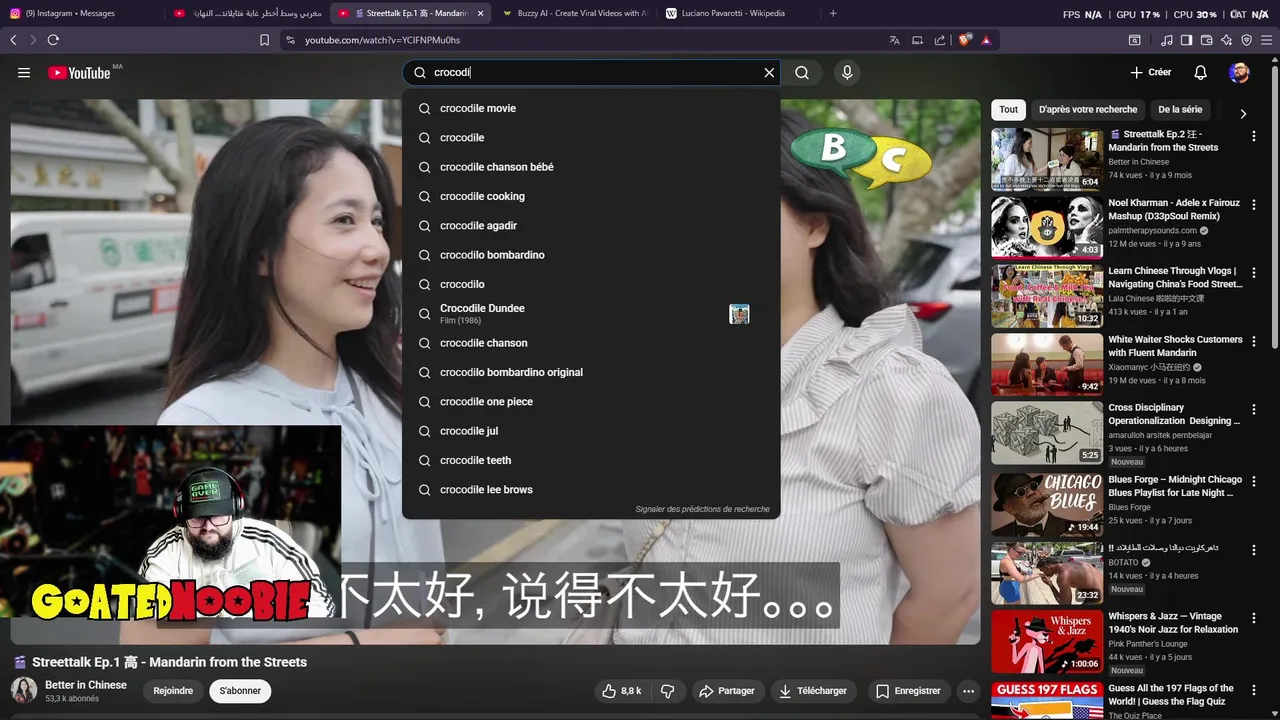Click the translate page icon
This screenshot has height=720, width=1280.
894,40
